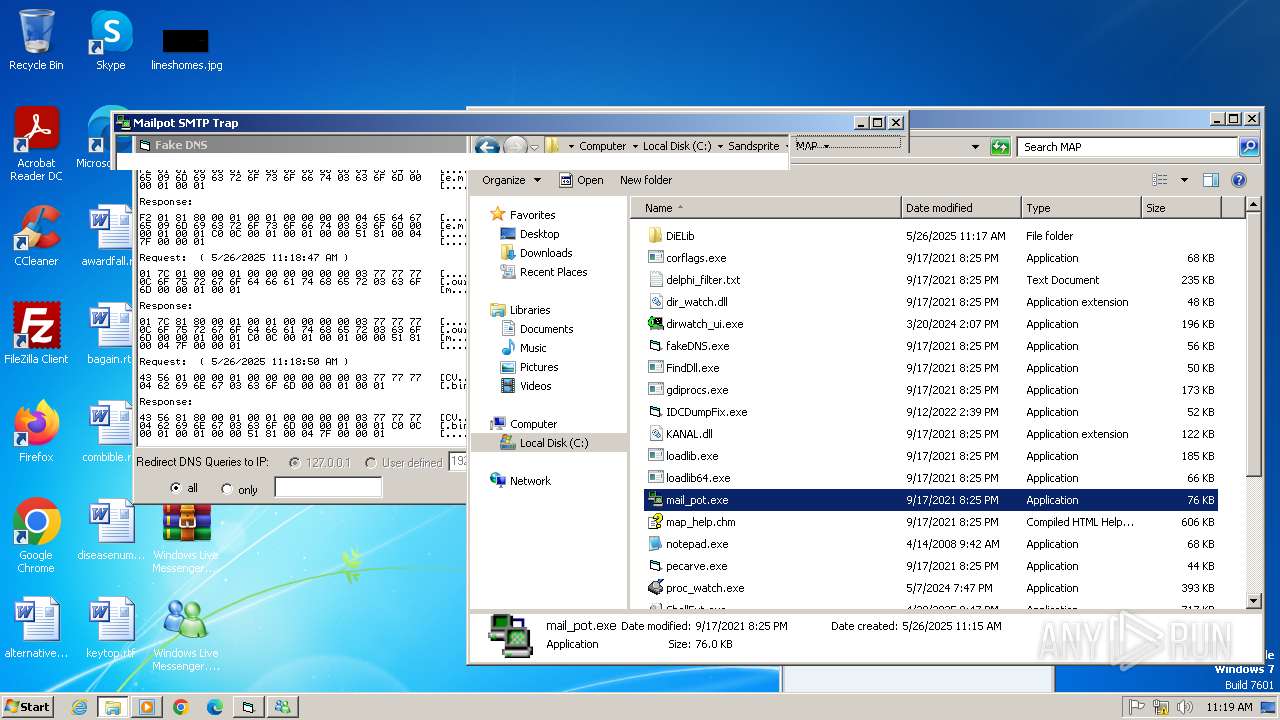Open Windows Live Messenger people icon shortcut

point(186,634)
